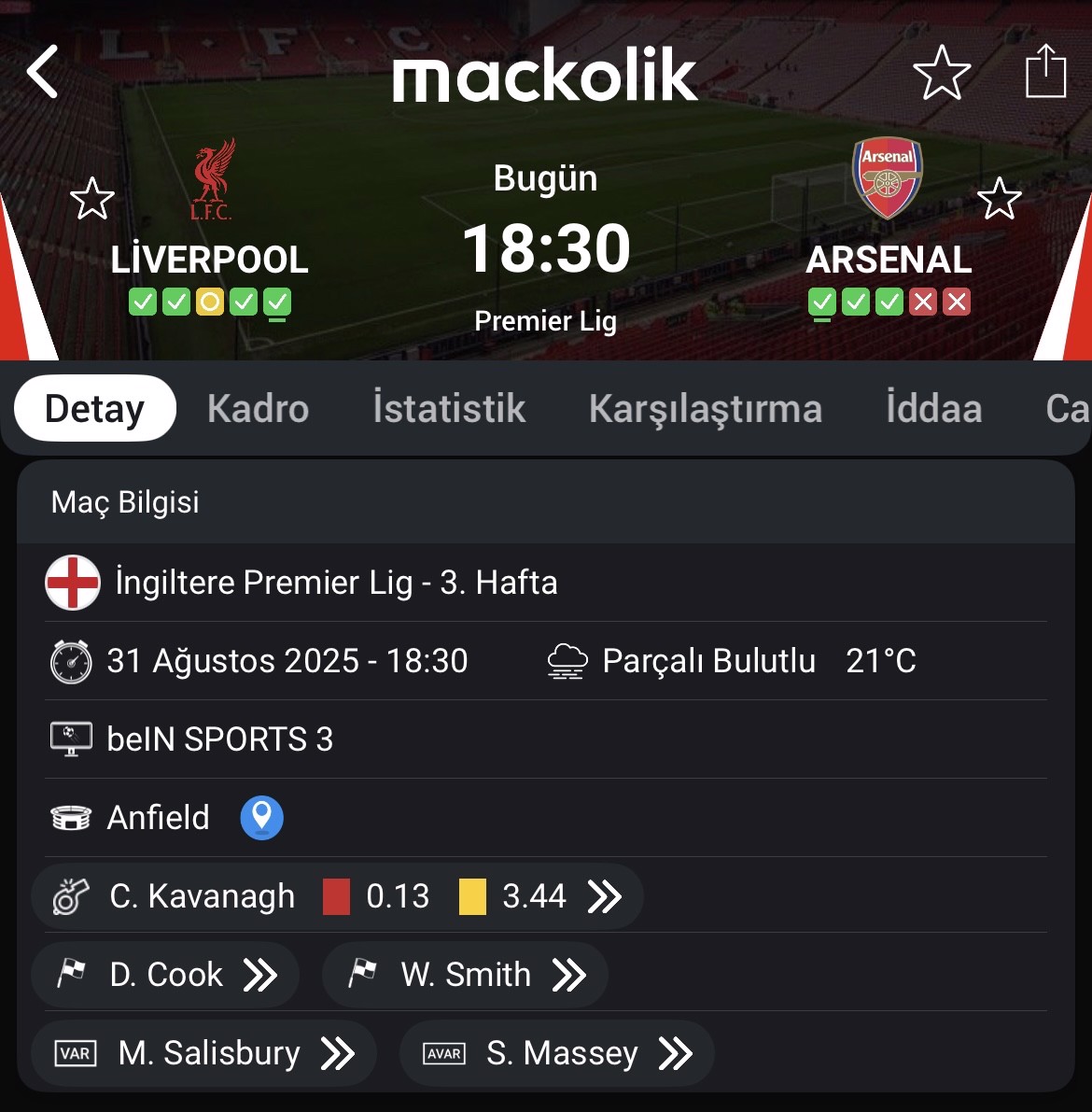Tap the England flag icon
Viewport: 1092px width, 1112px height.
72,583
